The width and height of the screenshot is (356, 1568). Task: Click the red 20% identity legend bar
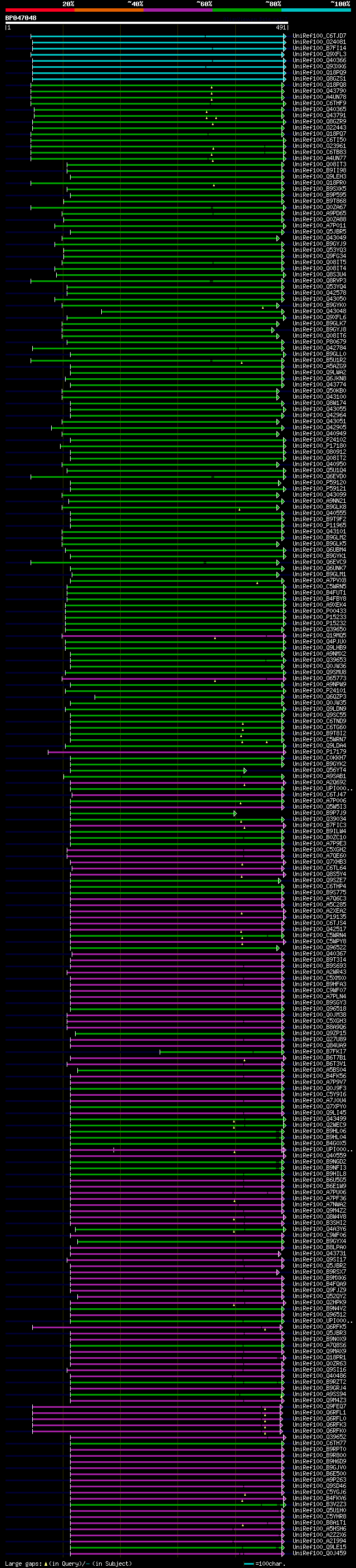point(39,10)
